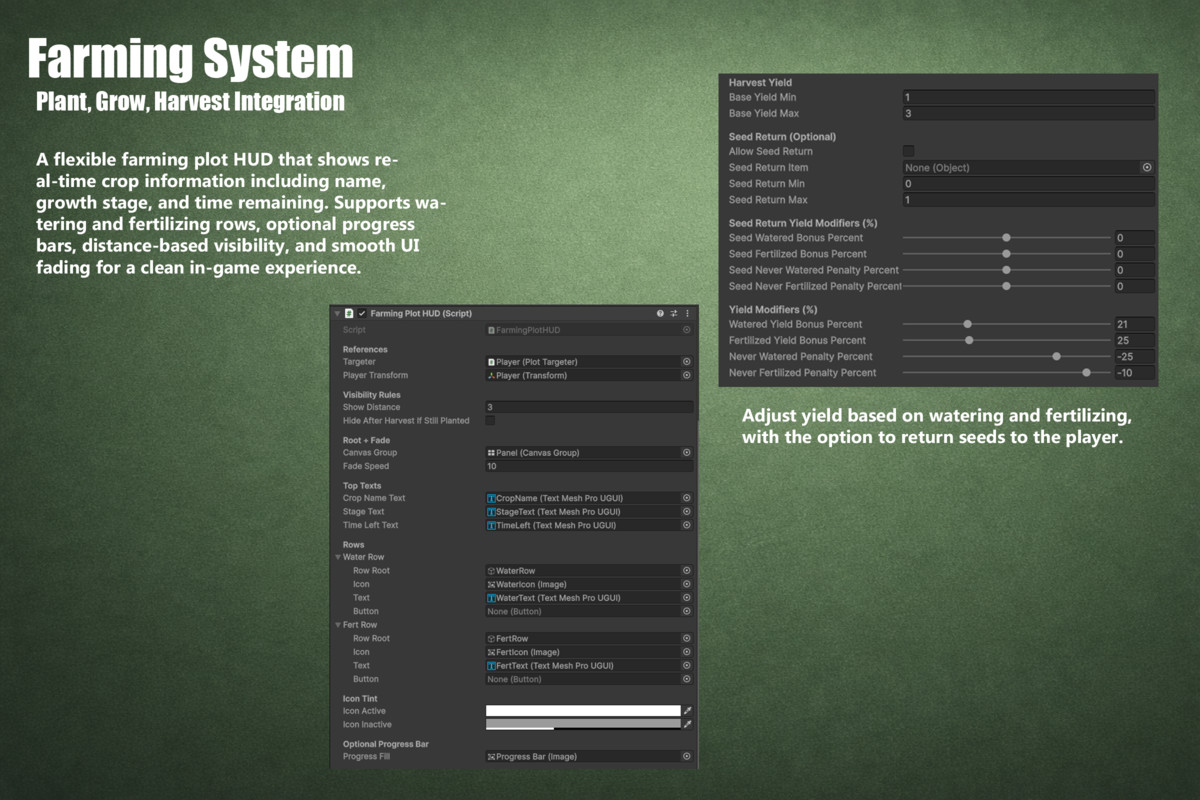Click the Icon Active eyedropper button

click(685, 710)
